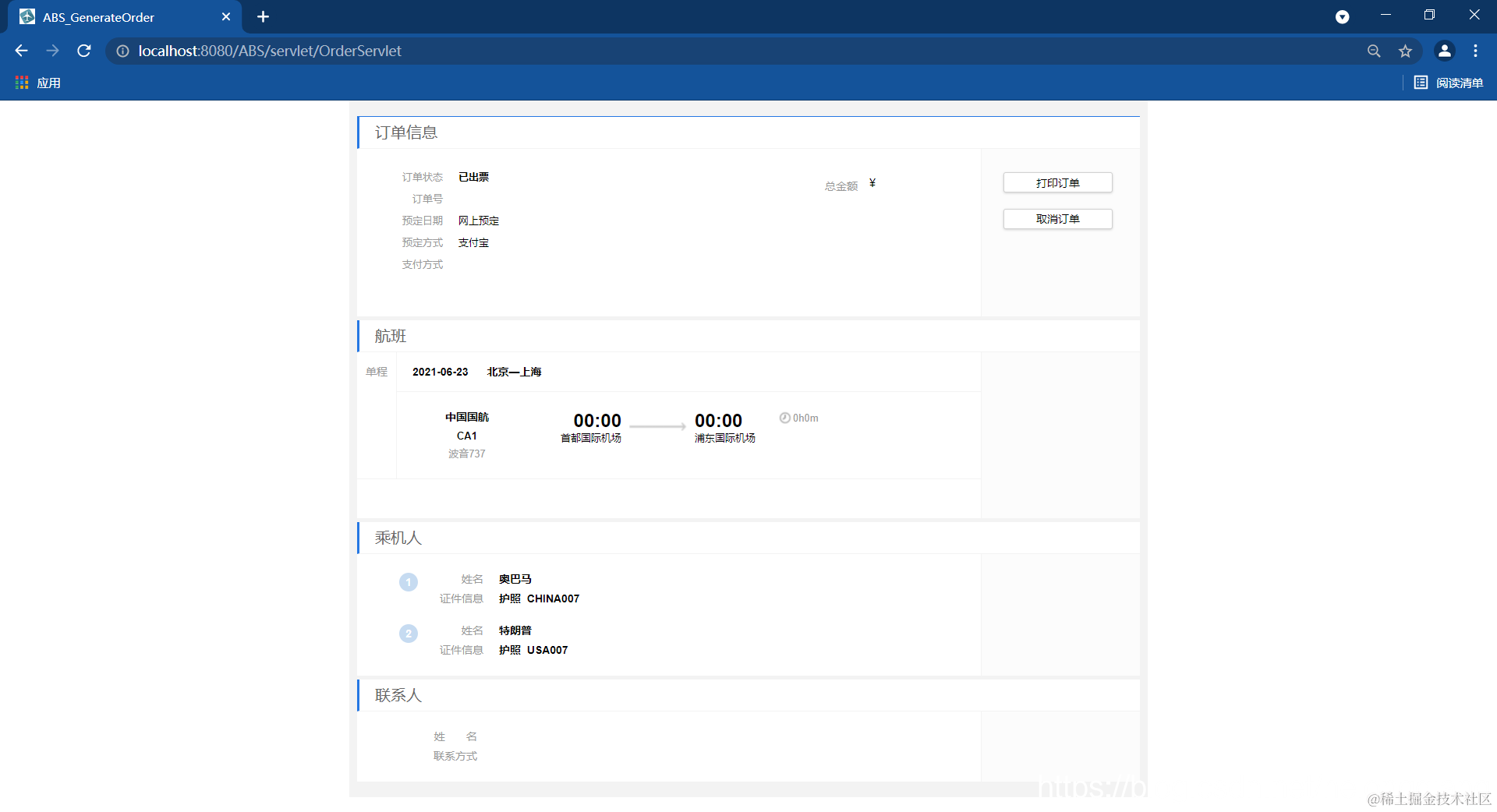Click arrival airport 浦东国际机场
The image size is (1497, 812).
pyautogui.click(x=724, y=438)
